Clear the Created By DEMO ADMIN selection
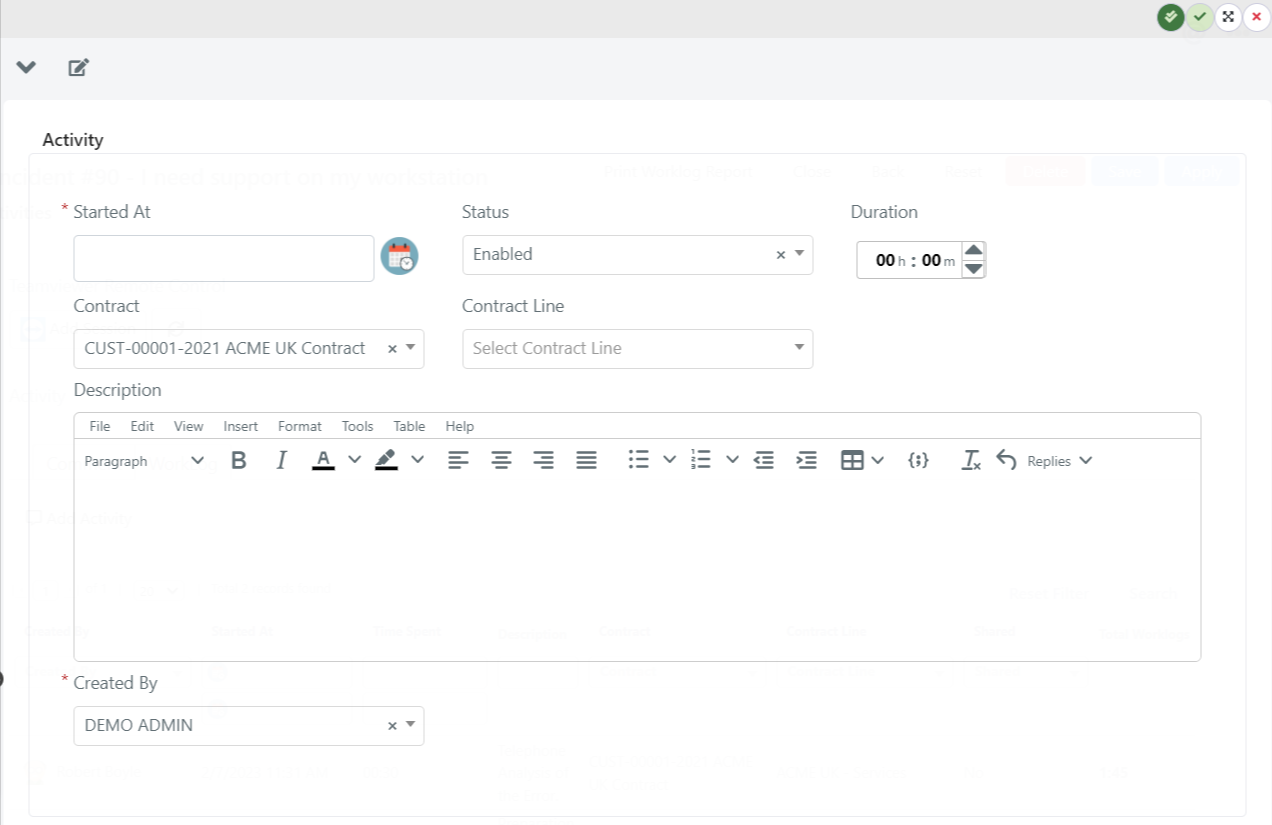1272x825 pixels. click(x=392, y=726)
